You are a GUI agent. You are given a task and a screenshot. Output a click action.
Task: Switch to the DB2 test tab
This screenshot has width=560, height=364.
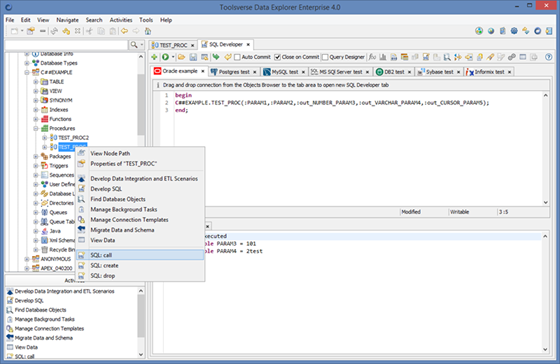pyautogui.click(x=394, y=72)
